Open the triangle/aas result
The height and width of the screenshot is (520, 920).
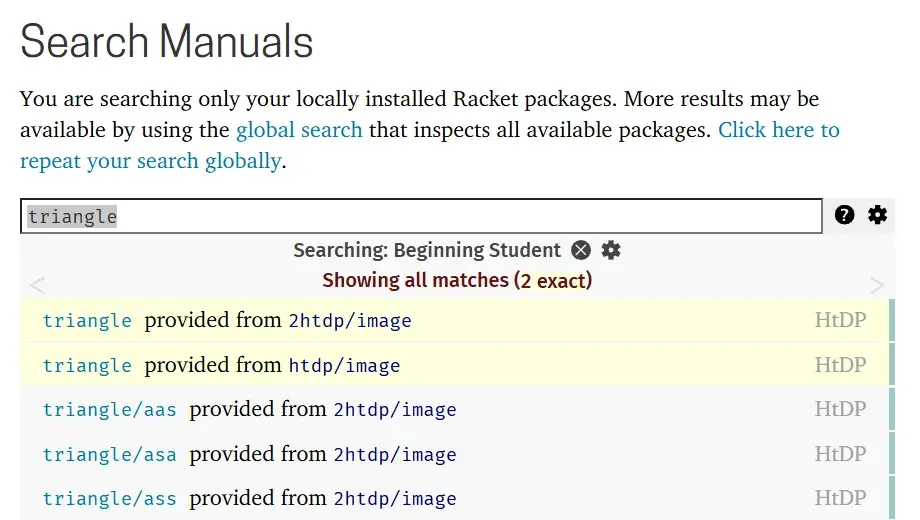[x=109, y=410]
